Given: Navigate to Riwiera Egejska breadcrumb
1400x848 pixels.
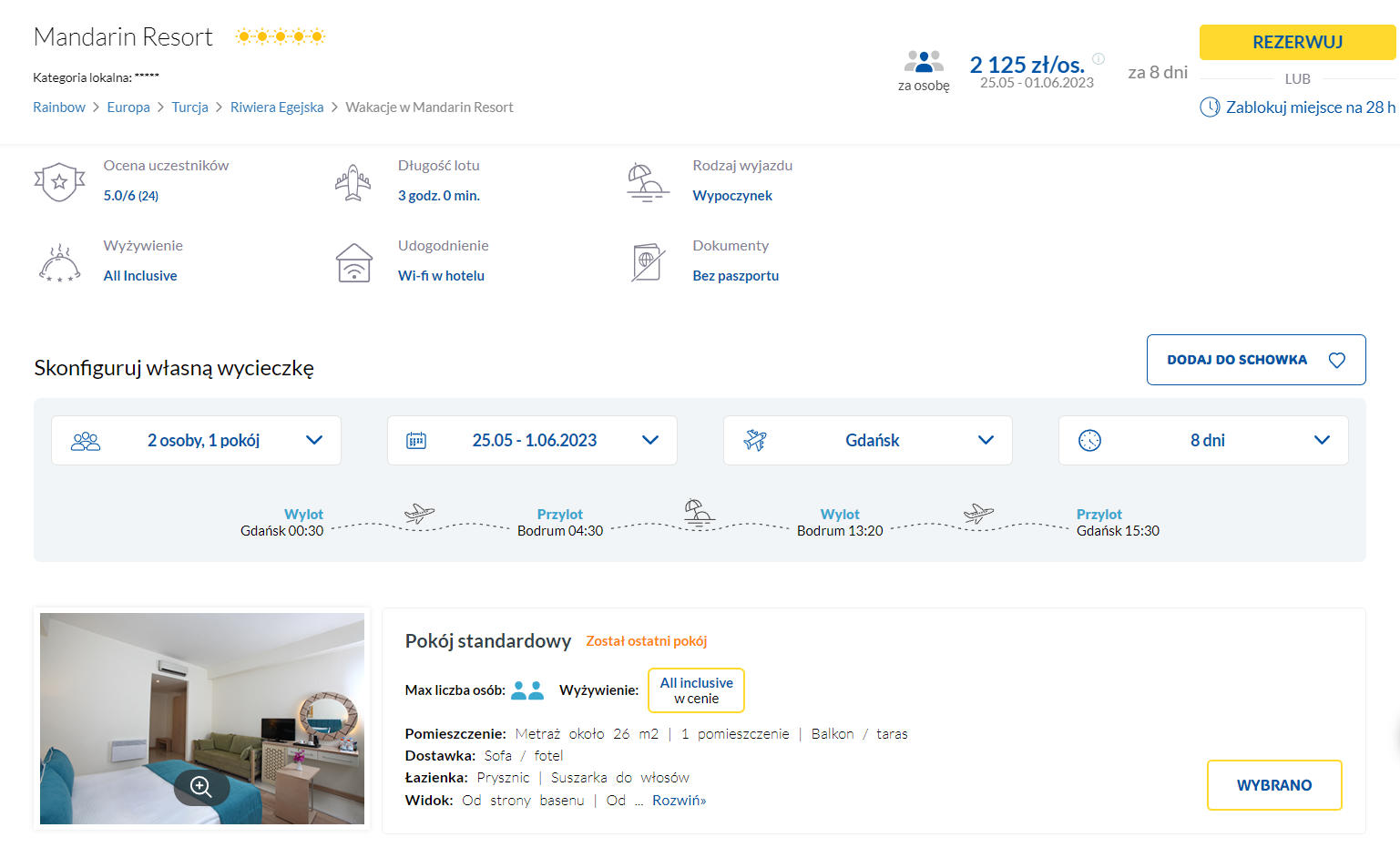Looking at the screenshot, I should (x=277, y=107).
